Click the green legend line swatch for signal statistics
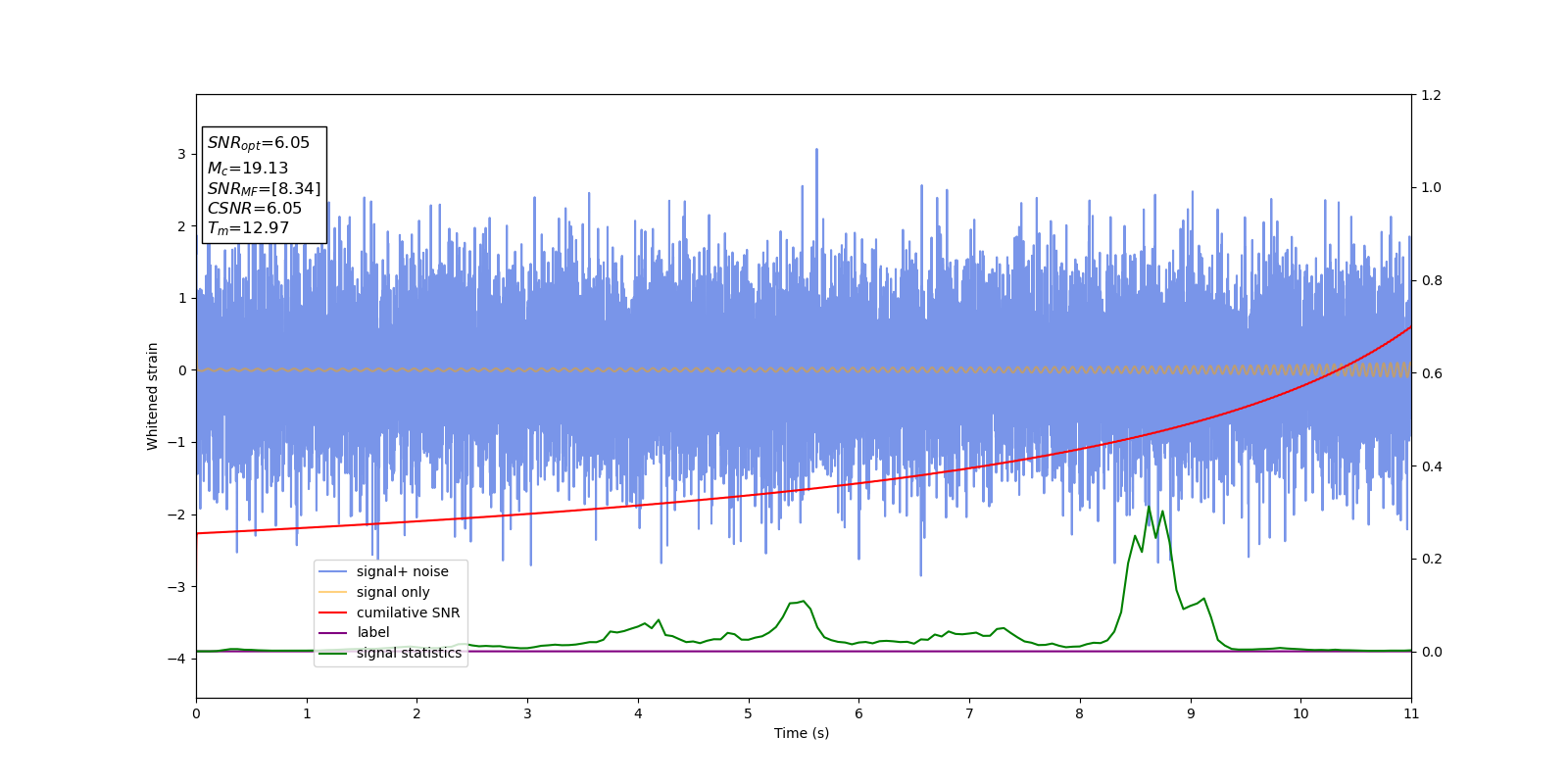Screen dimensions: 1568x784 coord(333,653)
